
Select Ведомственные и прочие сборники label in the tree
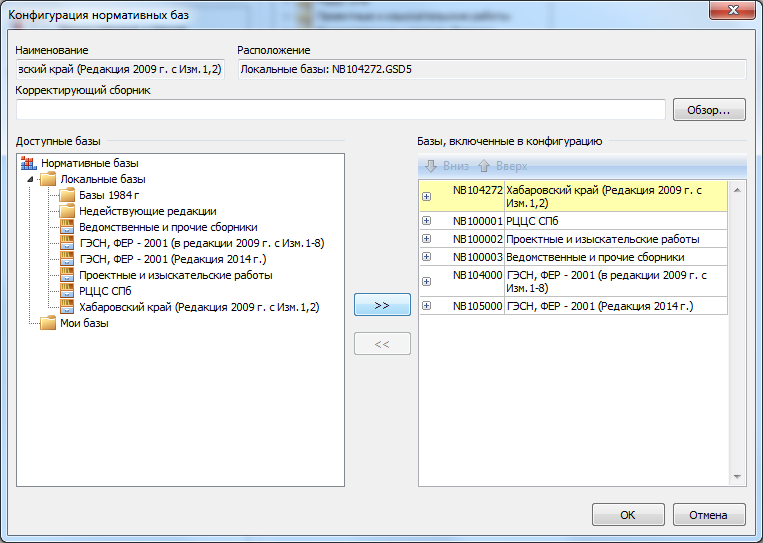coord(168,227)
